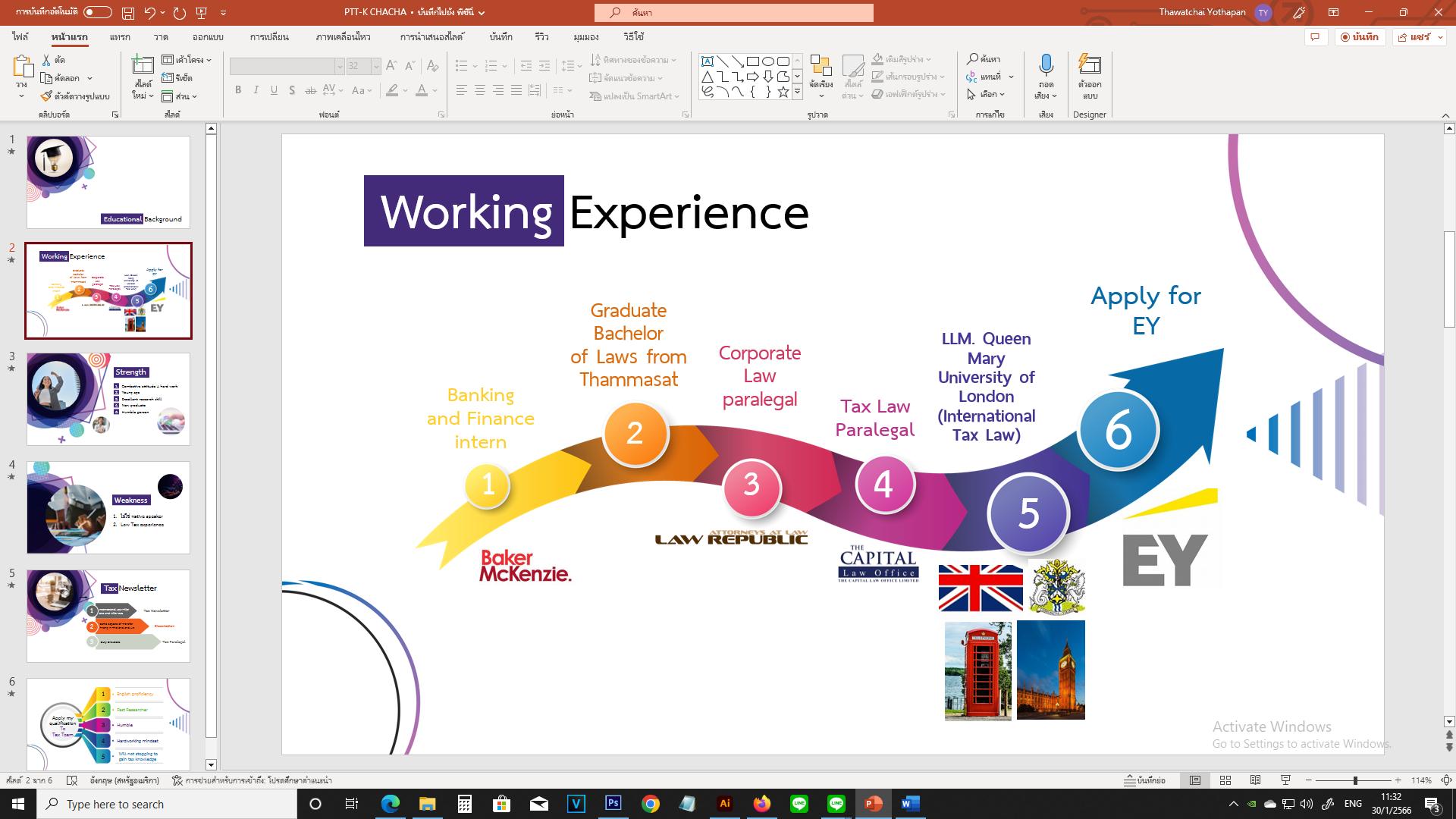This screenshot has height=819, width=1456.
Task: Open the font name dropdown
Action: 340,67
